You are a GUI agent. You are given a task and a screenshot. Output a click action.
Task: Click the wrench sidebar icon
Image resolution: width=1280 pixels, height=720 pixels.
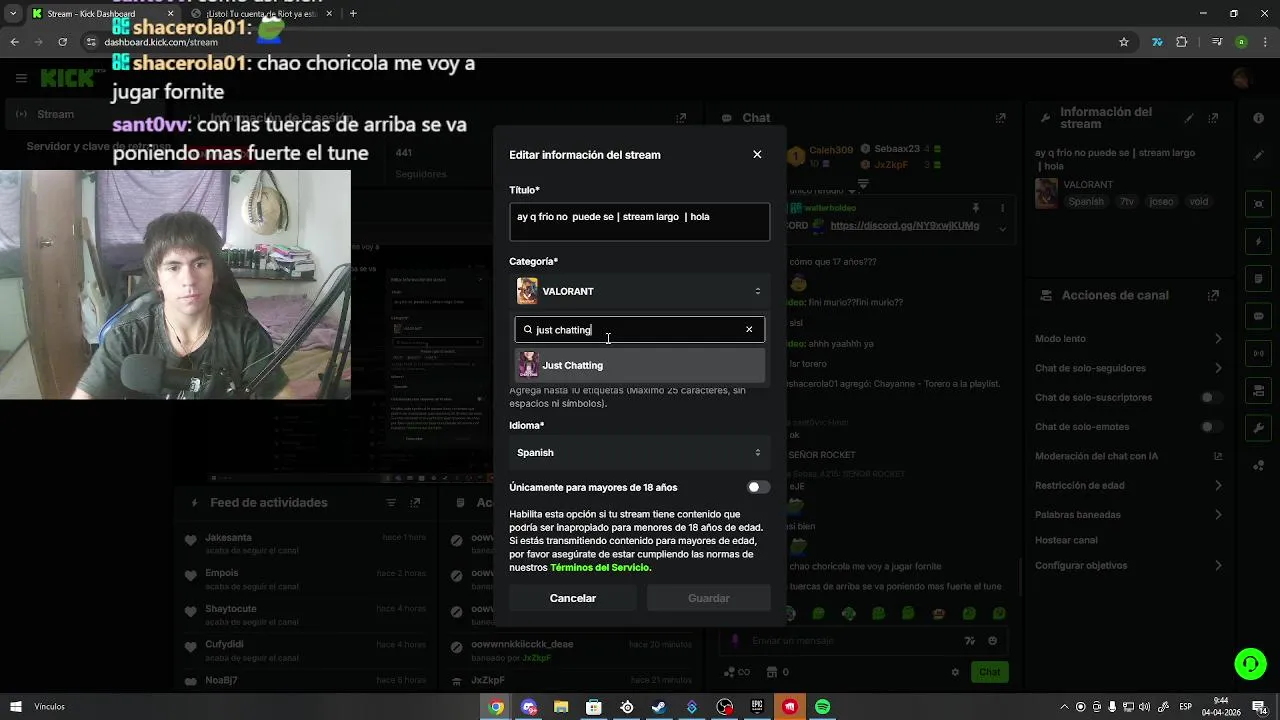click(x=1259, y=428)
